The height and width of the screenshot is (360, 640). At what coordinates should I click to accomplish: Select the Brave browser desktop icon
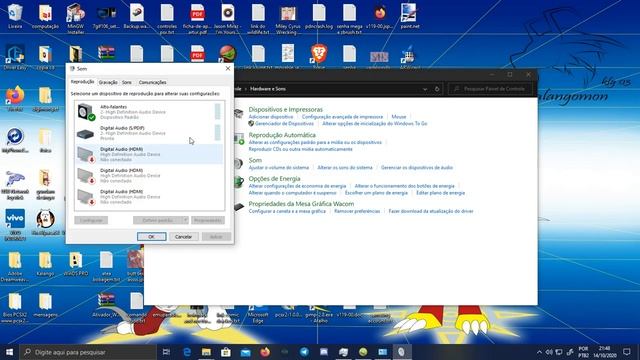point(319,55)
